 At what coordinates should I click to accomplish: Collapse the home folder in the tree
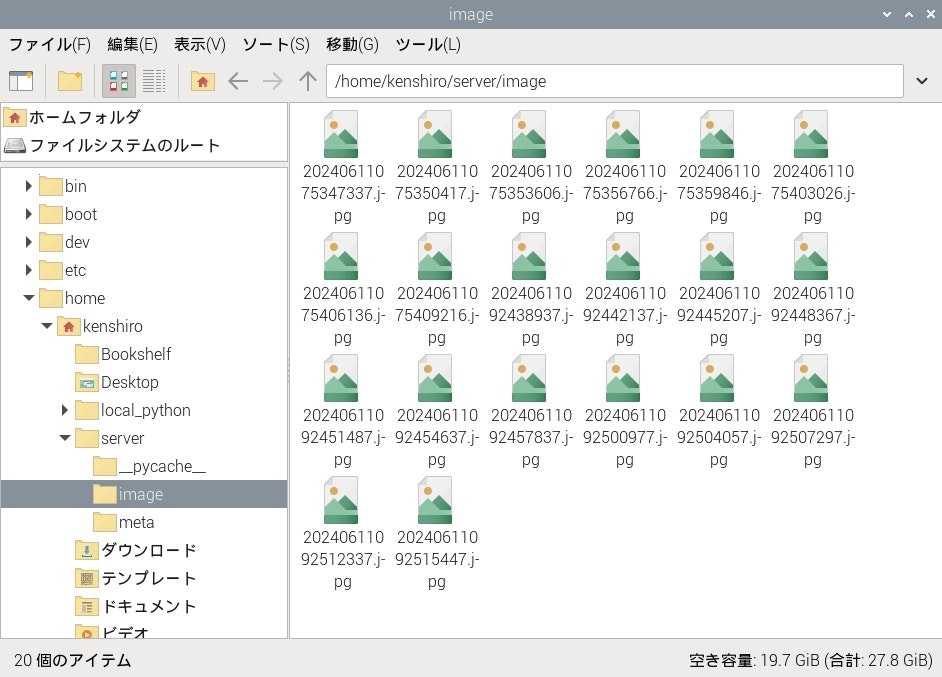(28, 298)
